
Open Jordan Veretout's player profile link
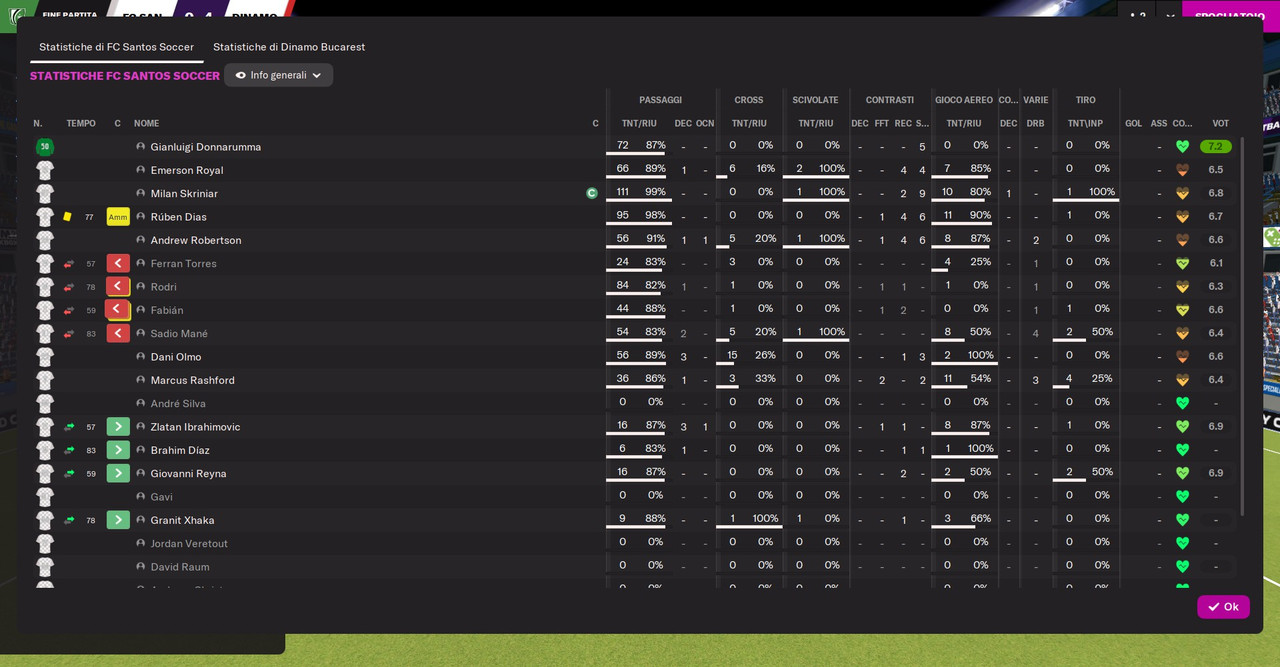(189, 544)
